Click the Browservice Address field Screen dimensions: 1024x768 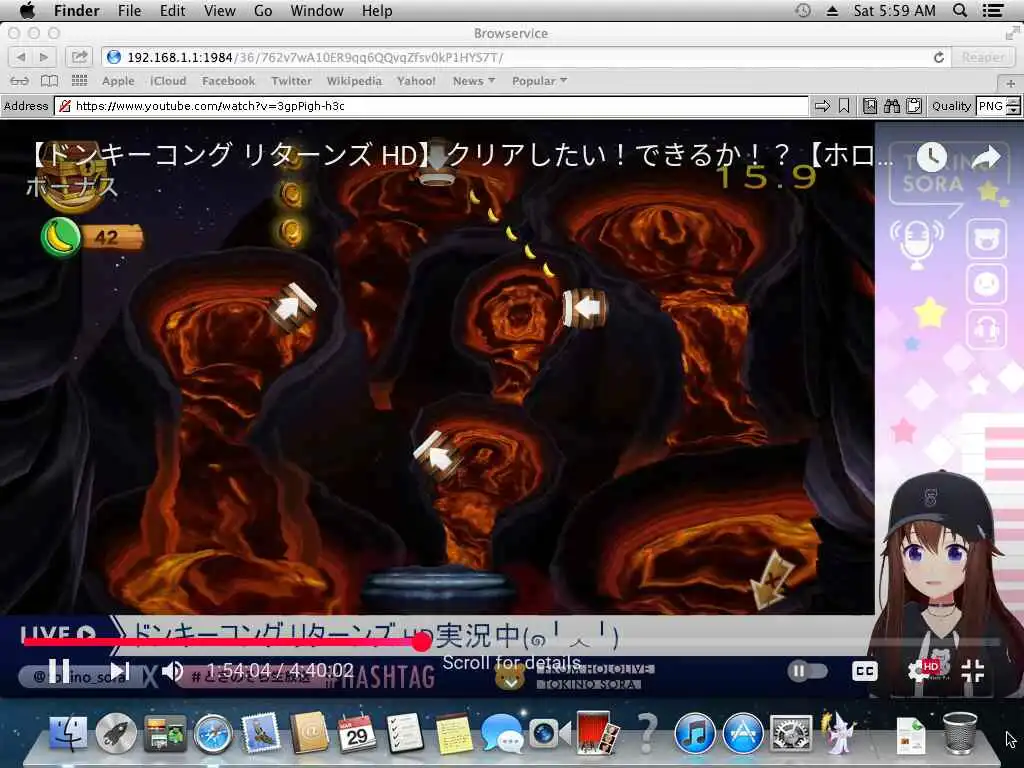click(x=431, y=106)
